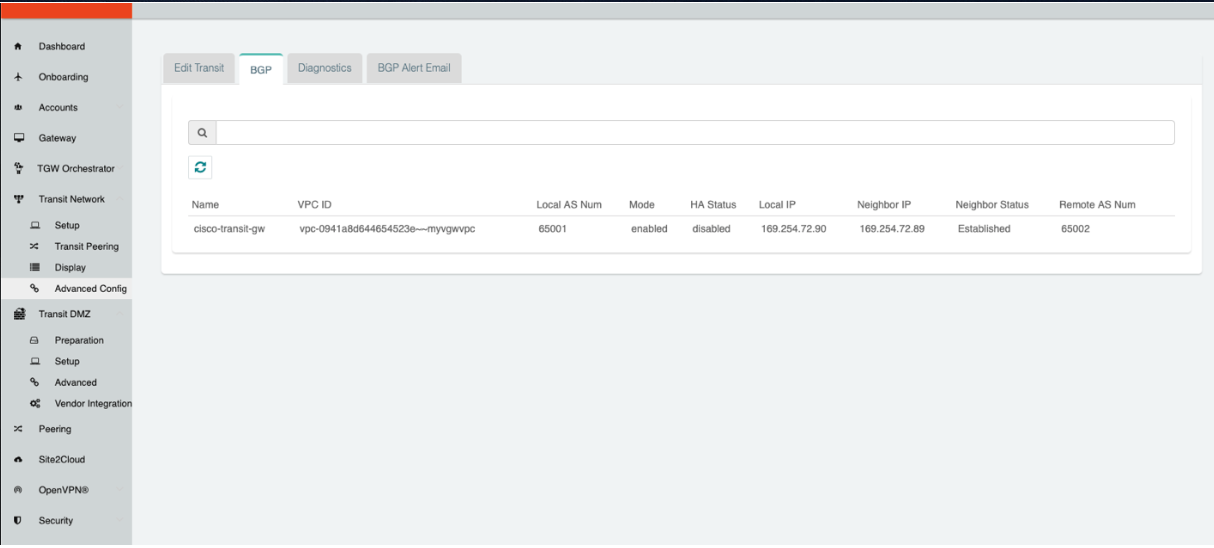Open Transit Peering in the sidebar
Image resolution: width=1214 pixels, height=548 pixels.
pyautogui.click(x=86, y=246)
